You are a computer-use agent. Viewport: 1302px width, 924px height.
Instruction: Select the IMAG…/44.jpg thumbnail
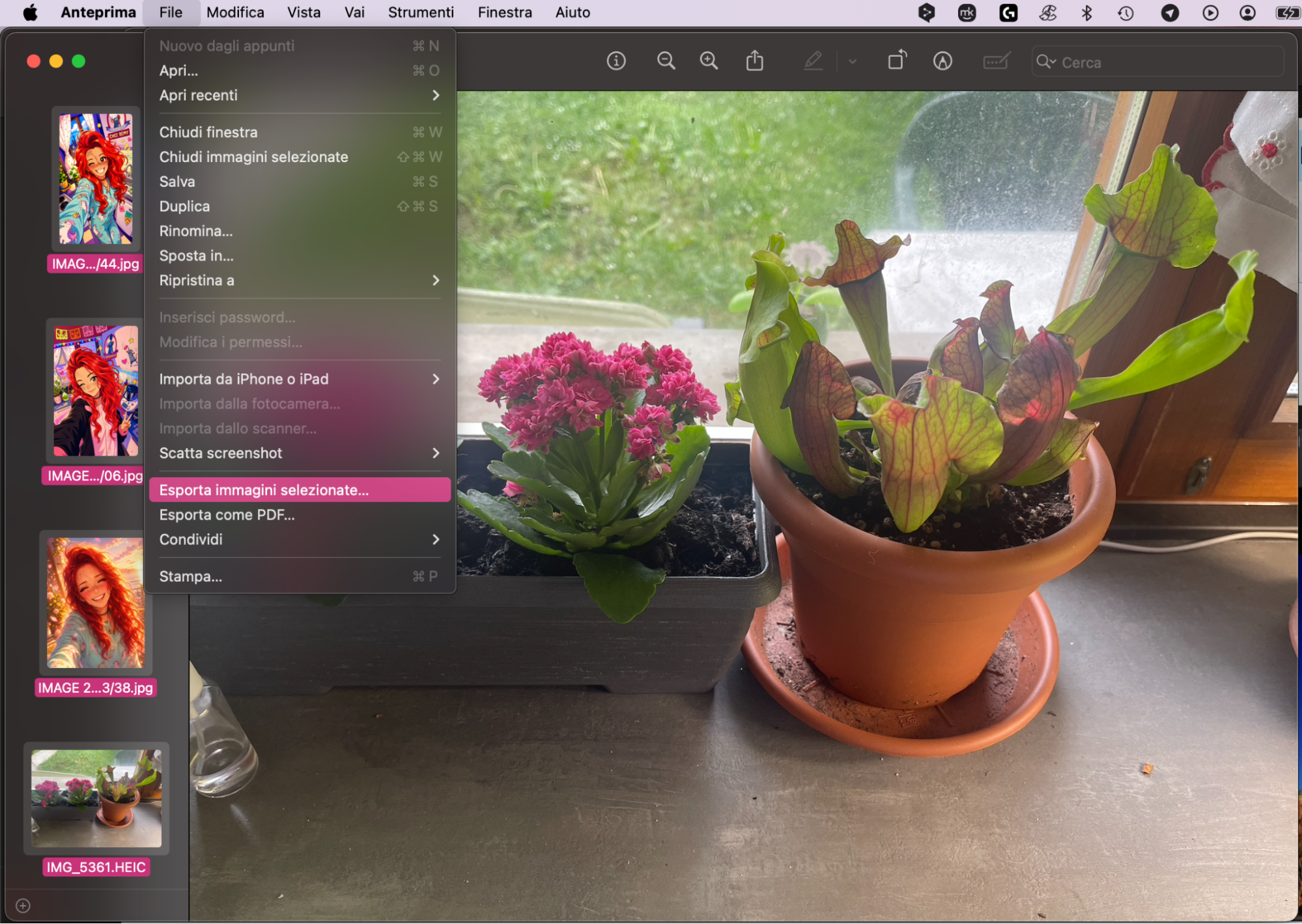(x=96, y=179)
